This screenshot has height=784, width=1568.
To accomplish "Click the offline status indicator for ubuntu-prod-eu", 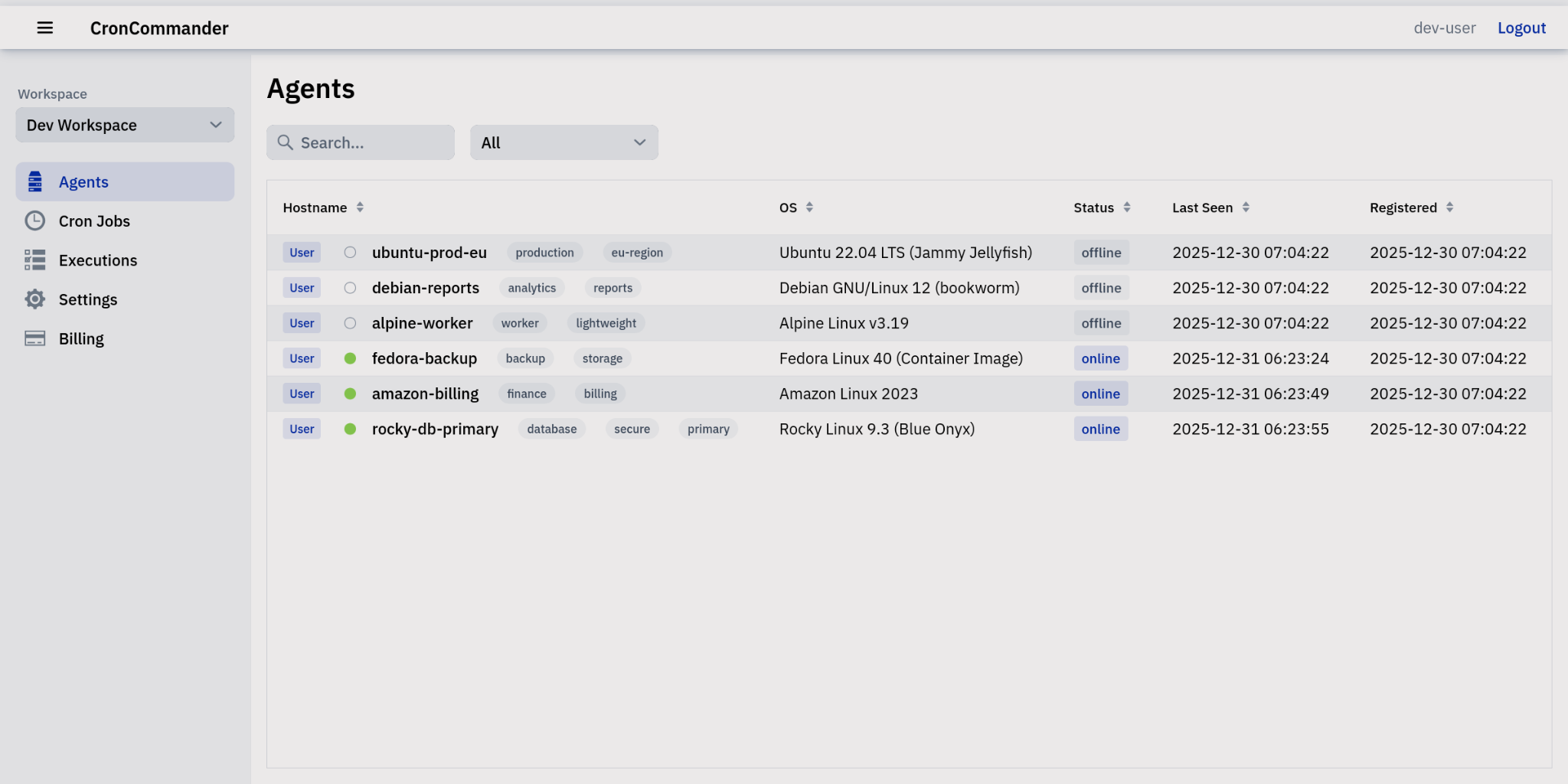I will pos(1101,252).
